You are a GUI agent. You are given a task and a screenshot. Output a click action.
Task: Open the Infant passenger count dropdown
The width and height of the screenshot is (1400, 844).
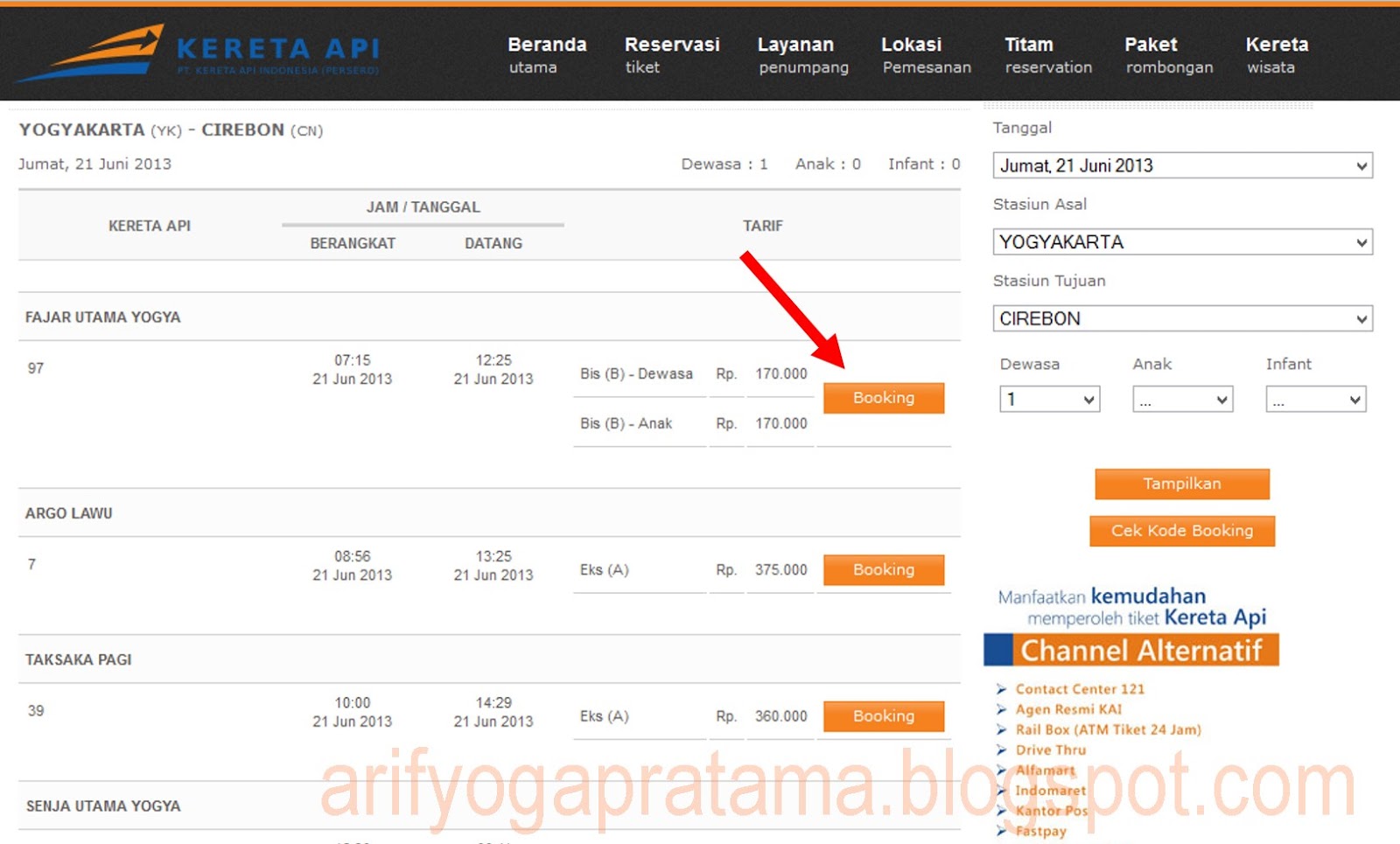coord(1315,400)
